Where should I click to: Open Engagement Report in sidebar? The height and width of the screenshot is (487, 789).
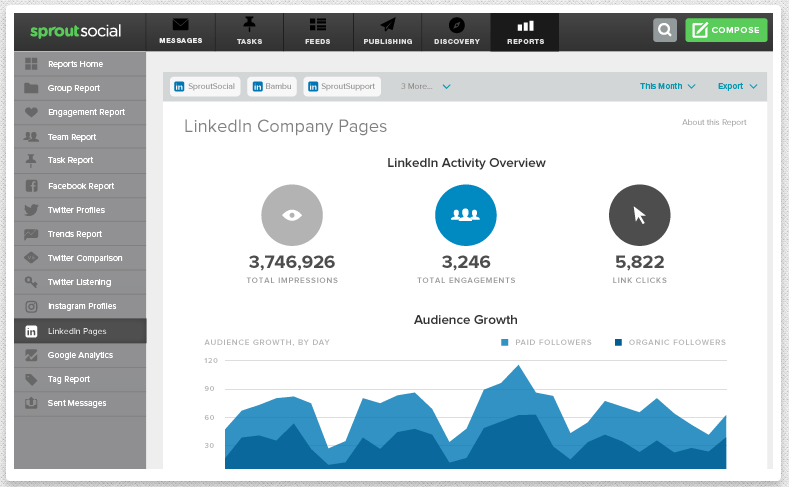point(80,112)
